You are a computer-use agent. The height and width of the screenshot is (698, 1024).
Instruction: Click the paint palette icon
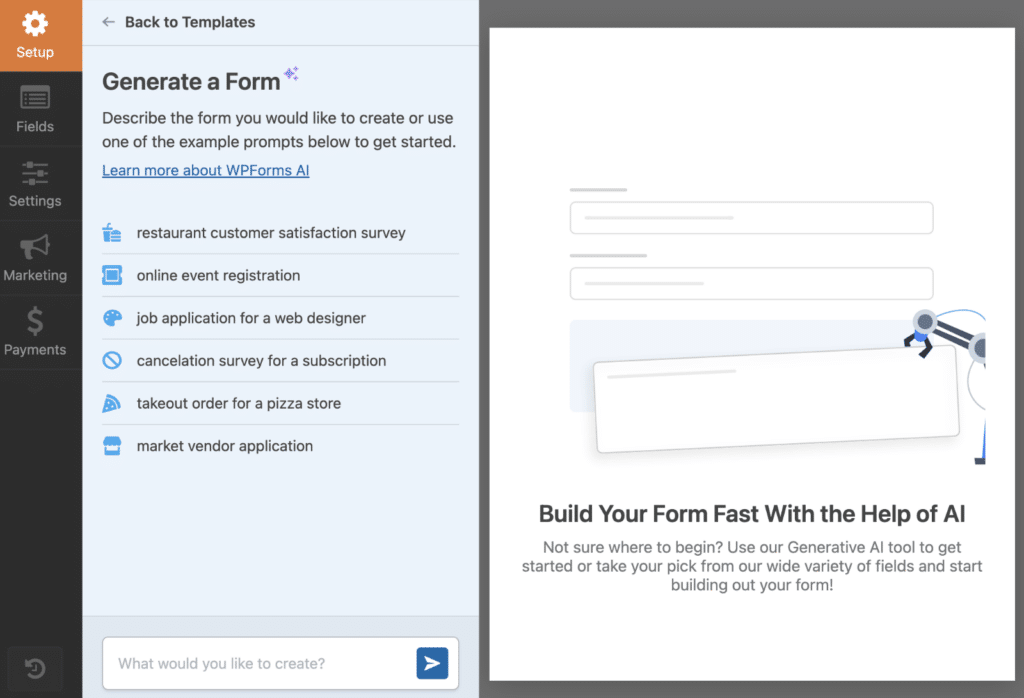tap(112, 318)
